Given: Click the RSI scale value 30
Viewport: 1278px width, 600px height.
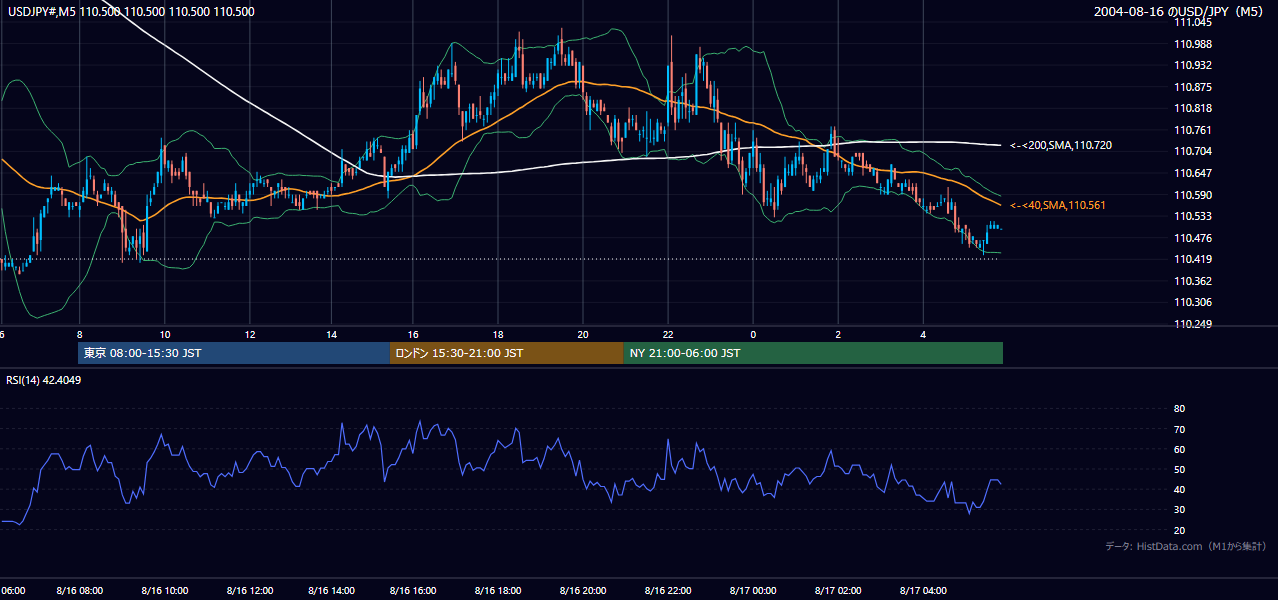Looking at the screenshot, I should click(x=1179, y=510).
